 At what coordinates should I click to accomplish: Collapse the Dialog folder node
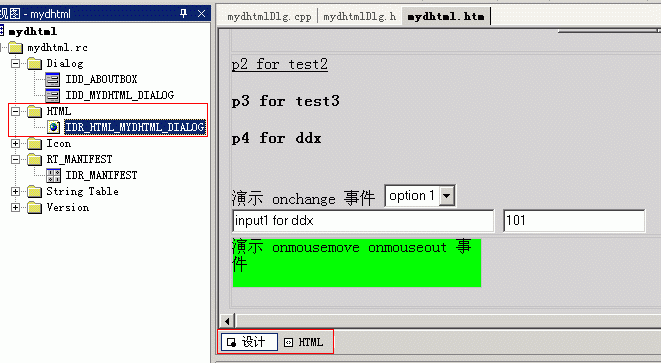pyautogui.click(x=16, y=64)
